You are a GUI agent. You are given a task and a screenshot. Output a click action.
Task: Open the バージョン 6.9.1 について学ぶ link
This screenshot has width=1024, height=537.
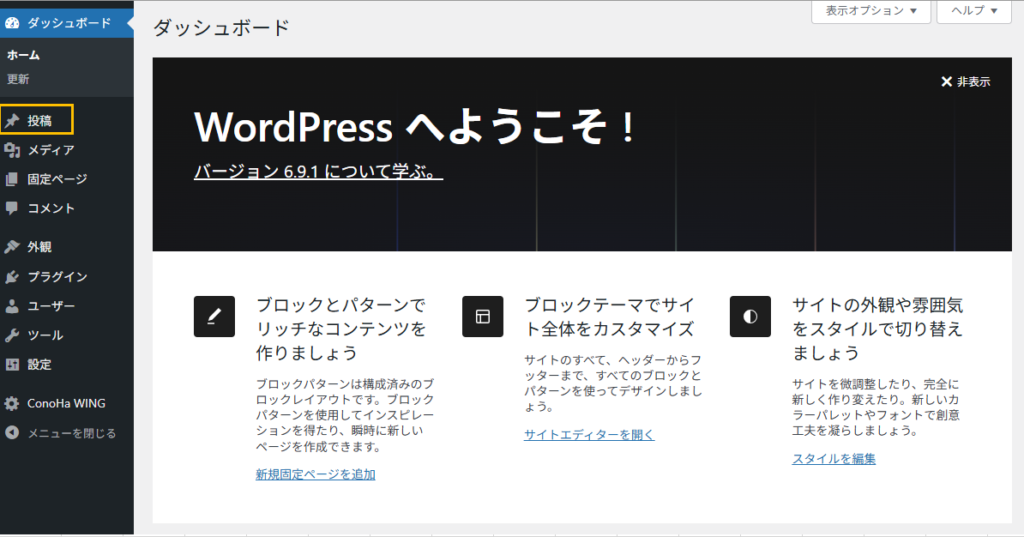click(318, 172)
